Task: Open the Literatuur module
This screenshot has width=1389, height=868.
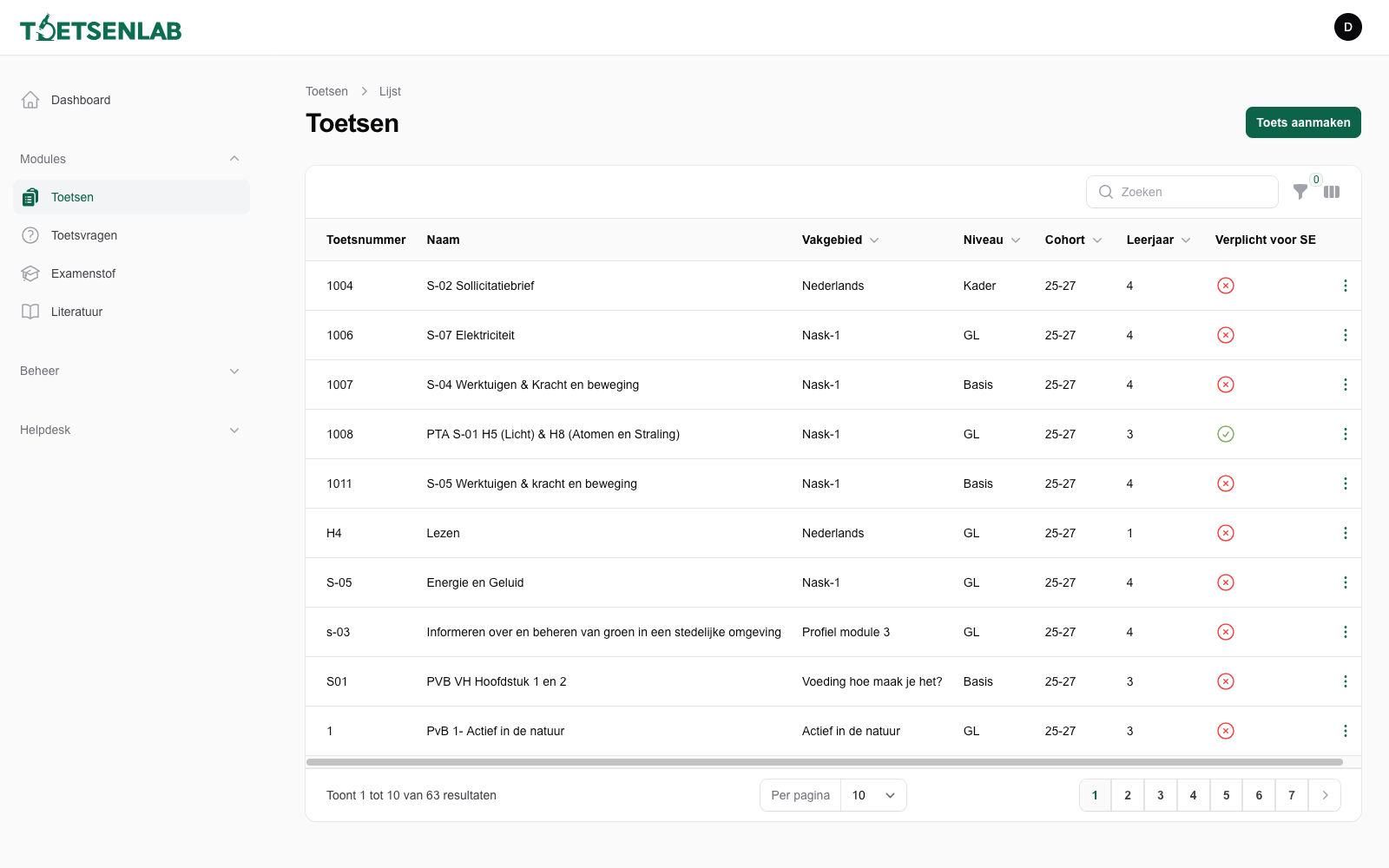Action: 77,311
